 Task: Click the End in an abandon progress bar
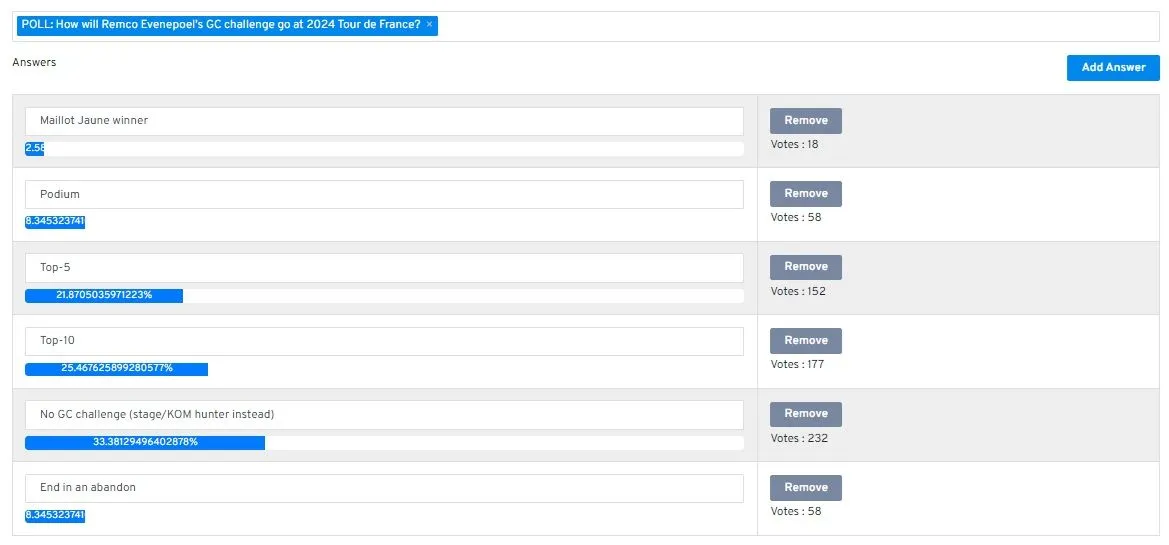pyautogui.click(x=55, y=515)
